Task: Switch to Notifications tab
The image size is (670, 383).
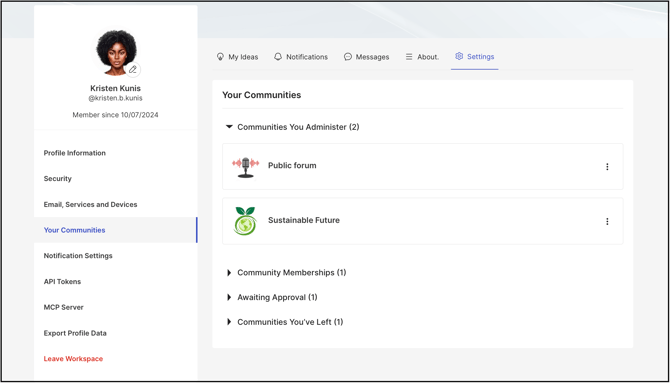Action: tap(301, 57)
